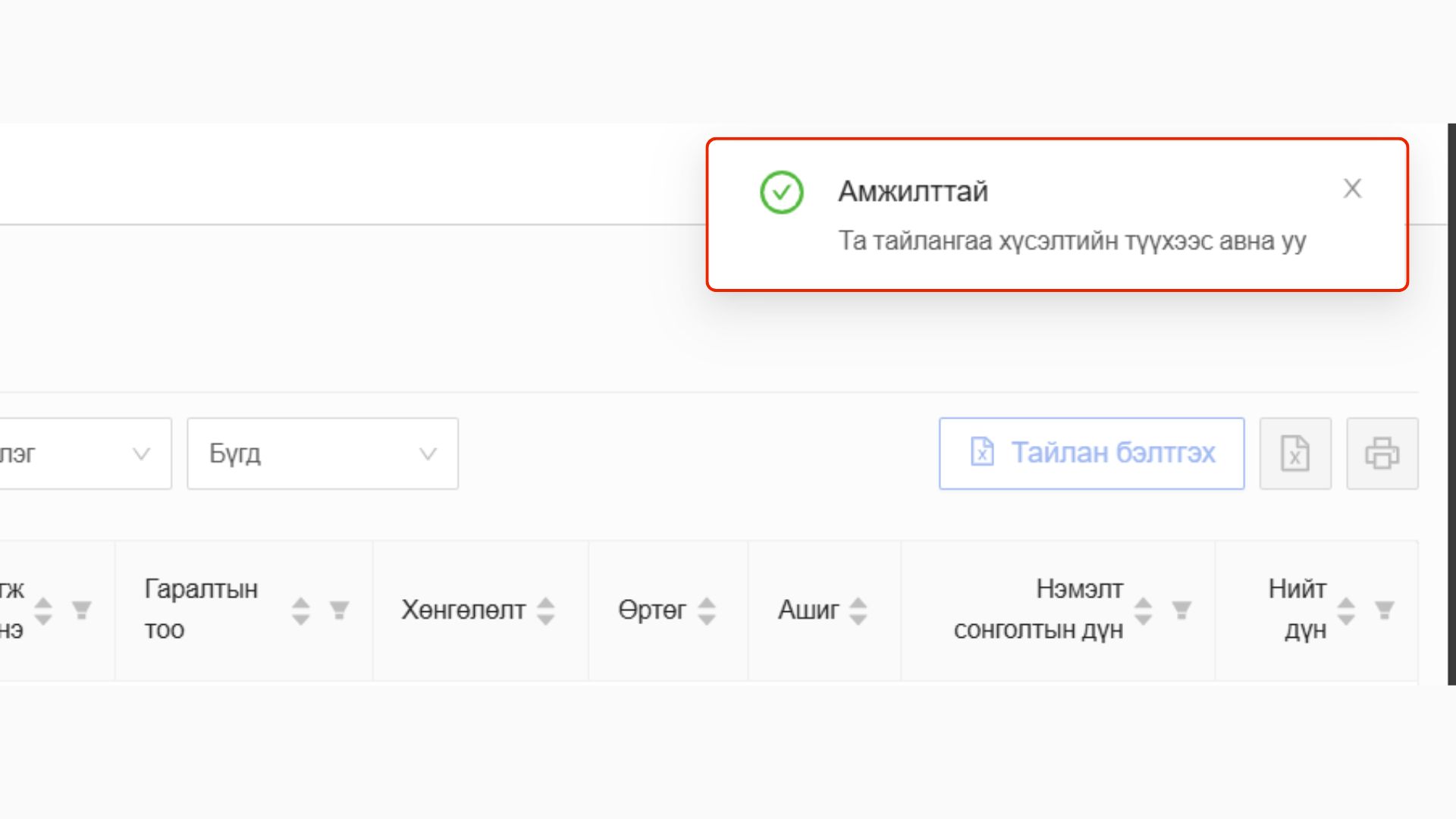Filter the Нийт дүн column
The height and width of the screenshot is (819, 1456).
click(x=1385, y=610)
